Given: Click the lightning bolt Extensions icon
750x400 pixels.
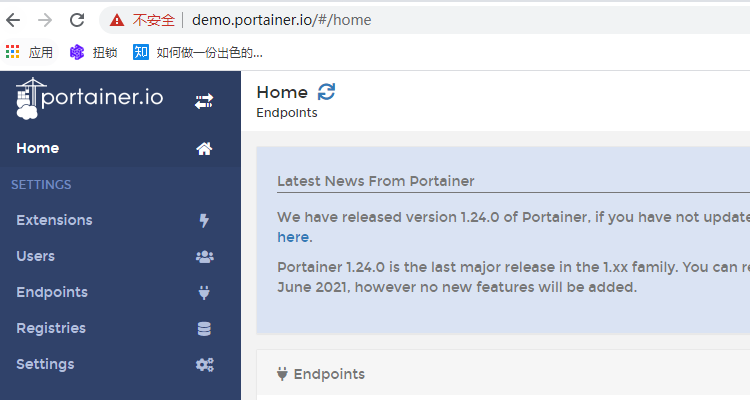Looking at the screenshot, I should (x=204, y=221).
